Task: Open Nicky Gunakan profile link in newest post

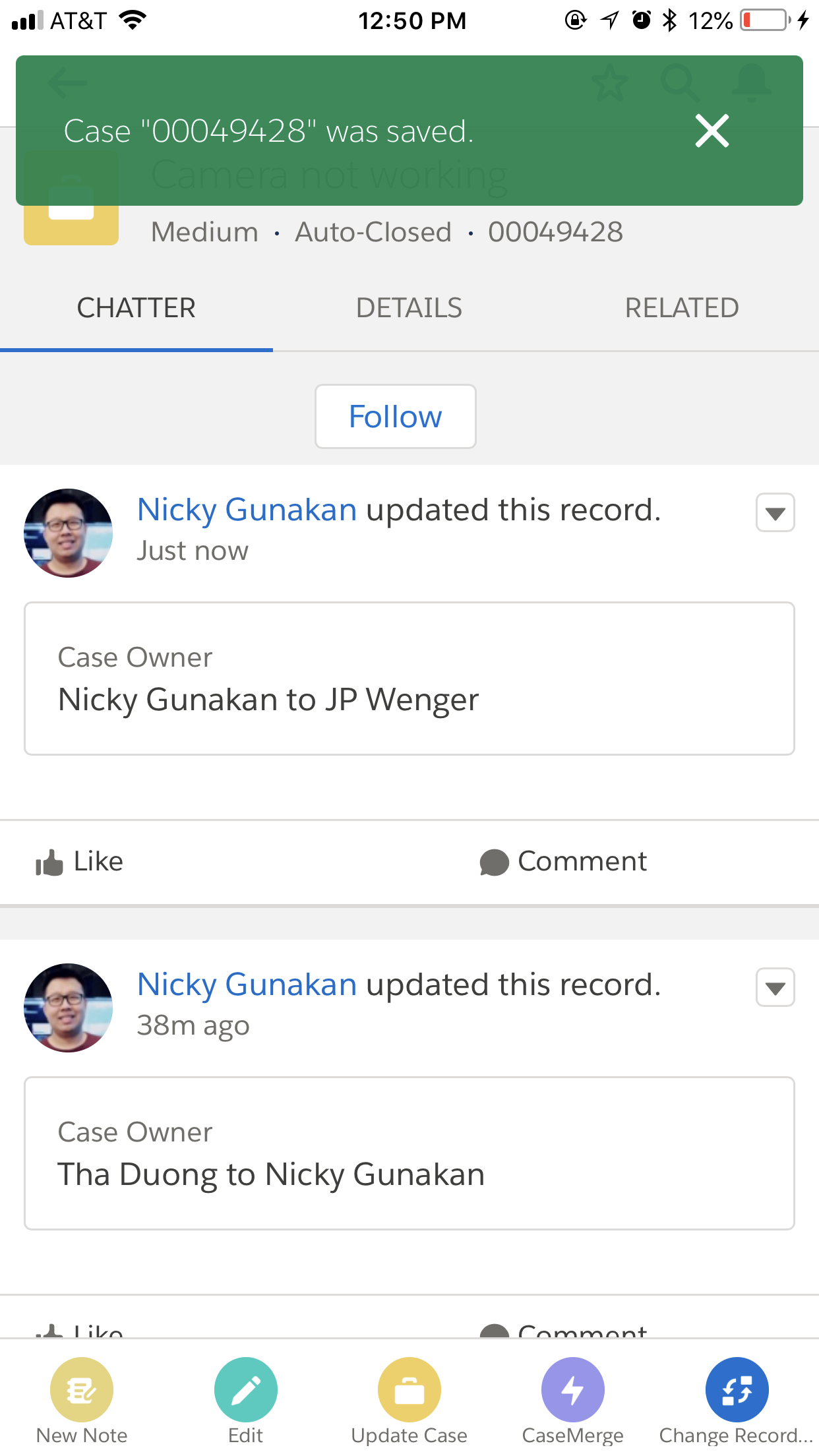Action: (x=247, y=510)
